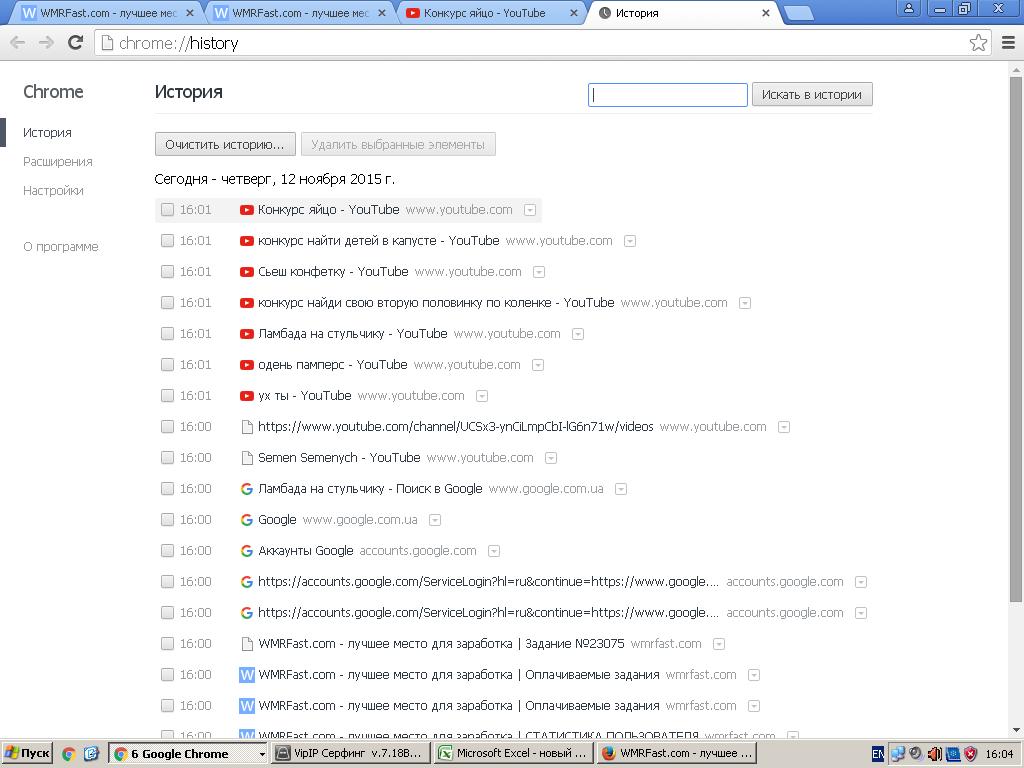1024x768 pixels.
Task: Open the Задание №23075 WMRFast link
Action: pyautogui.click(x=441, y=644)
